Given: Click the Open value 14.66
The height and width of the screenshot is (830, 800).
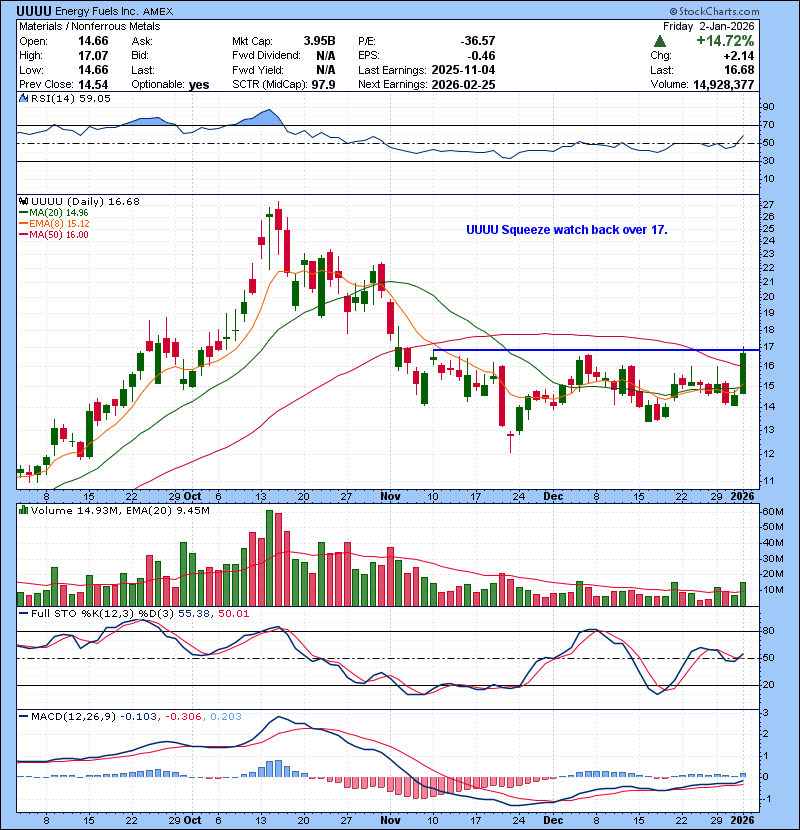Looking at the screenshot, I should coord(93,41).
